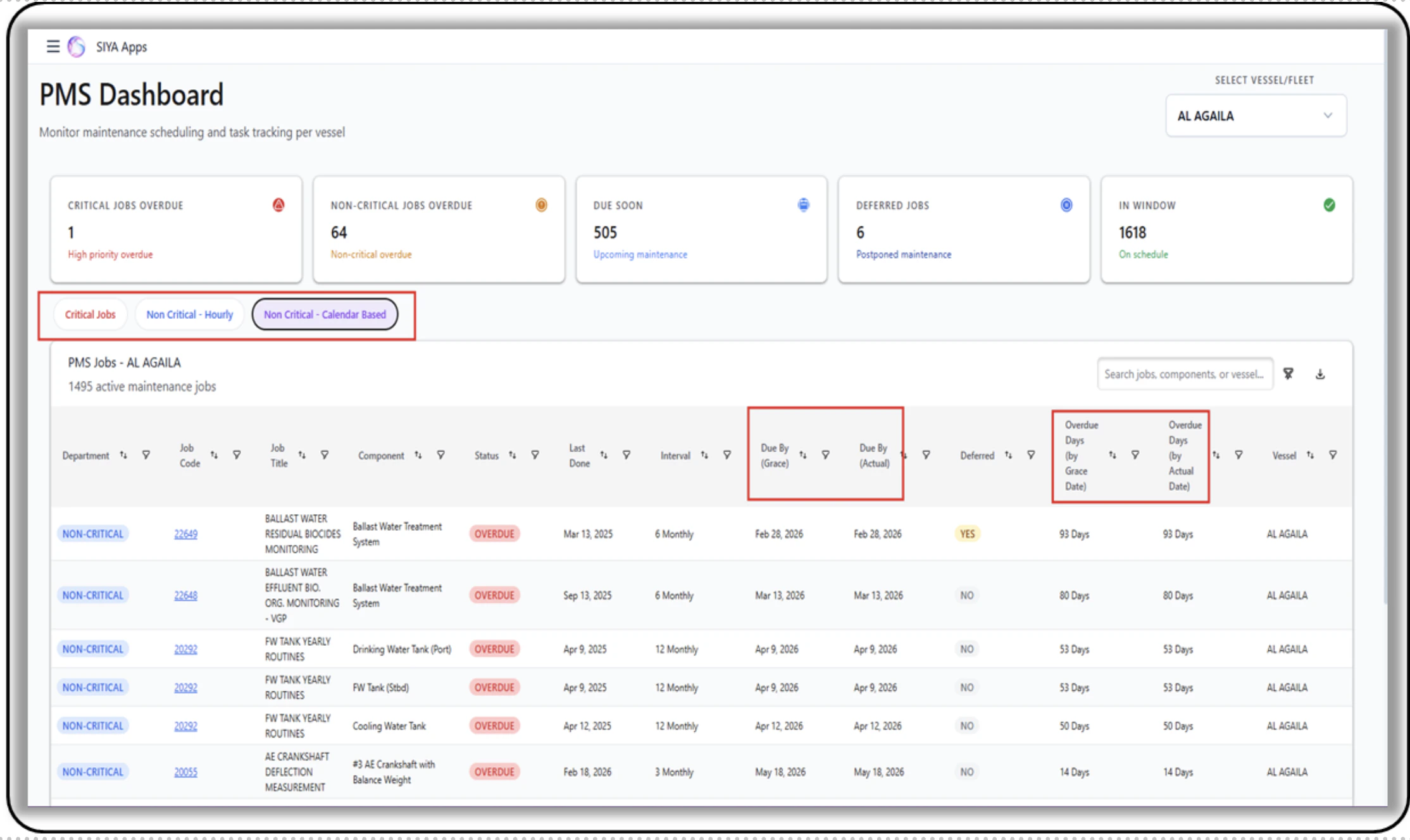Click the In Window green check icon
This screenshot has height=840, width=1410.
tap(1329, 204)
